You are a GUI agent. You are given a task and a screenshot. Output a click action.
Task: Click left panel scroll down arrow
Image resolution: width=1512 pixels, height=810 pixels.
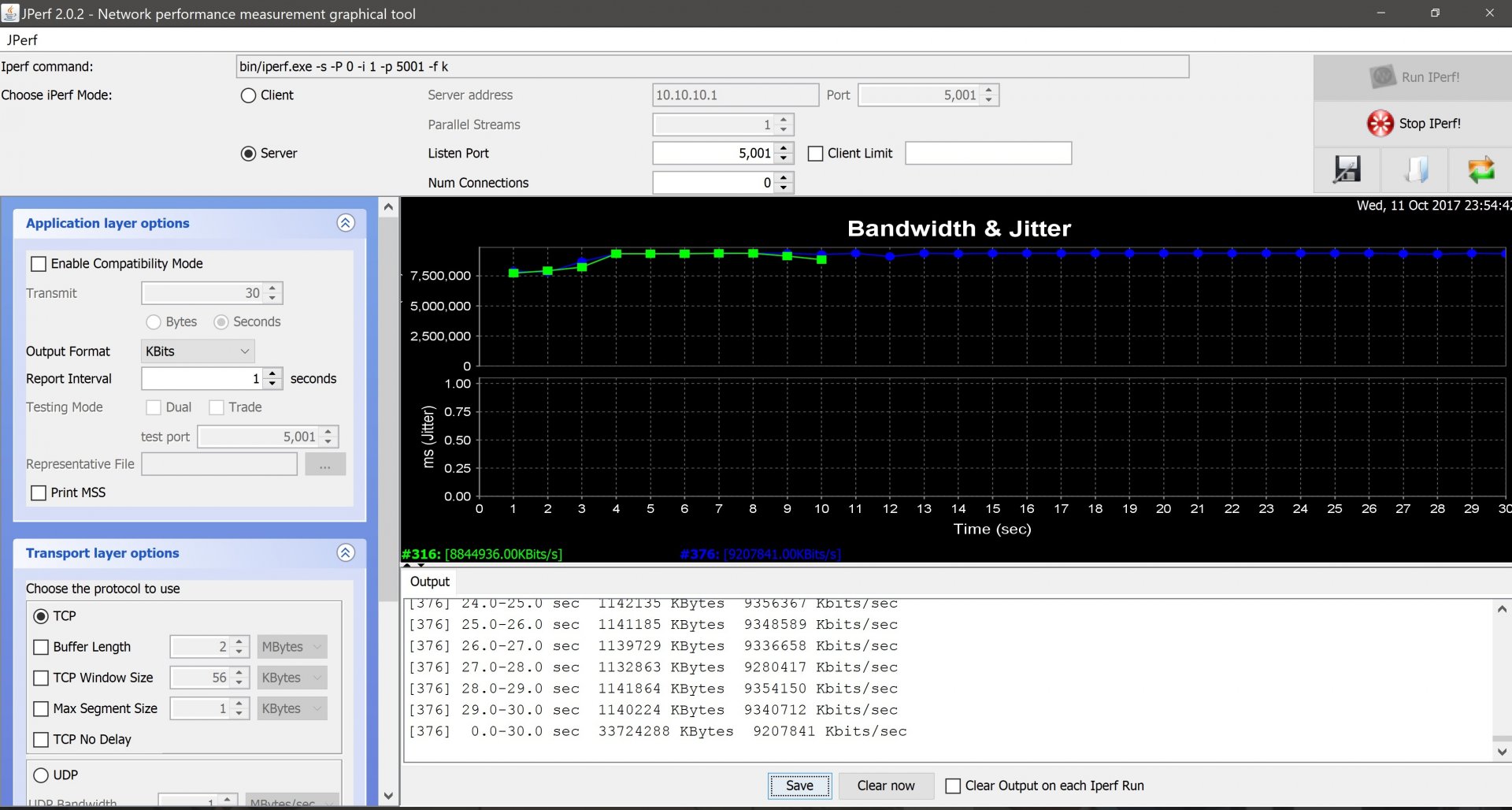[388, 796]
